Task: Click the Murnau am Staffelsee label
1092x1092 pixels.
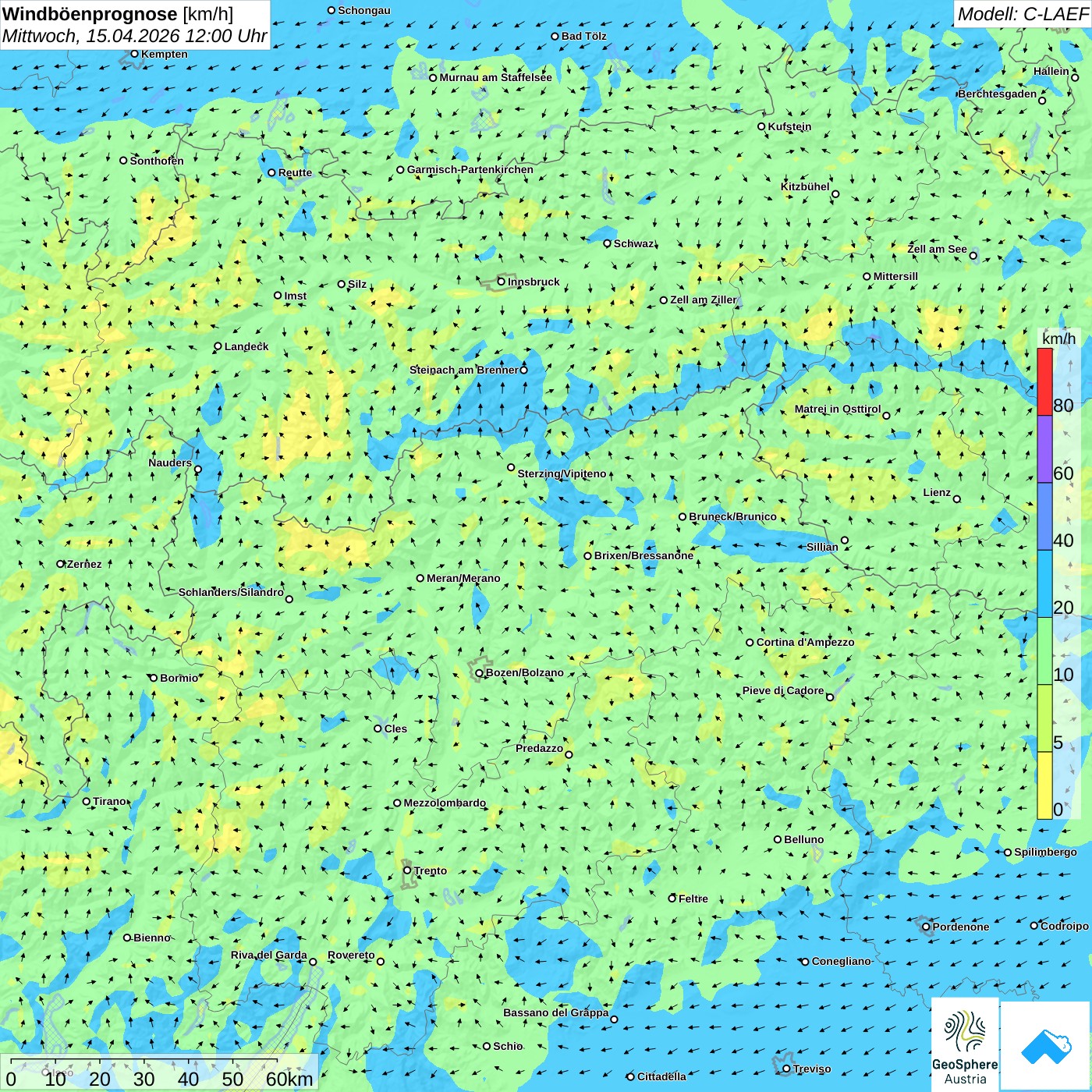Action: point(495,77)
